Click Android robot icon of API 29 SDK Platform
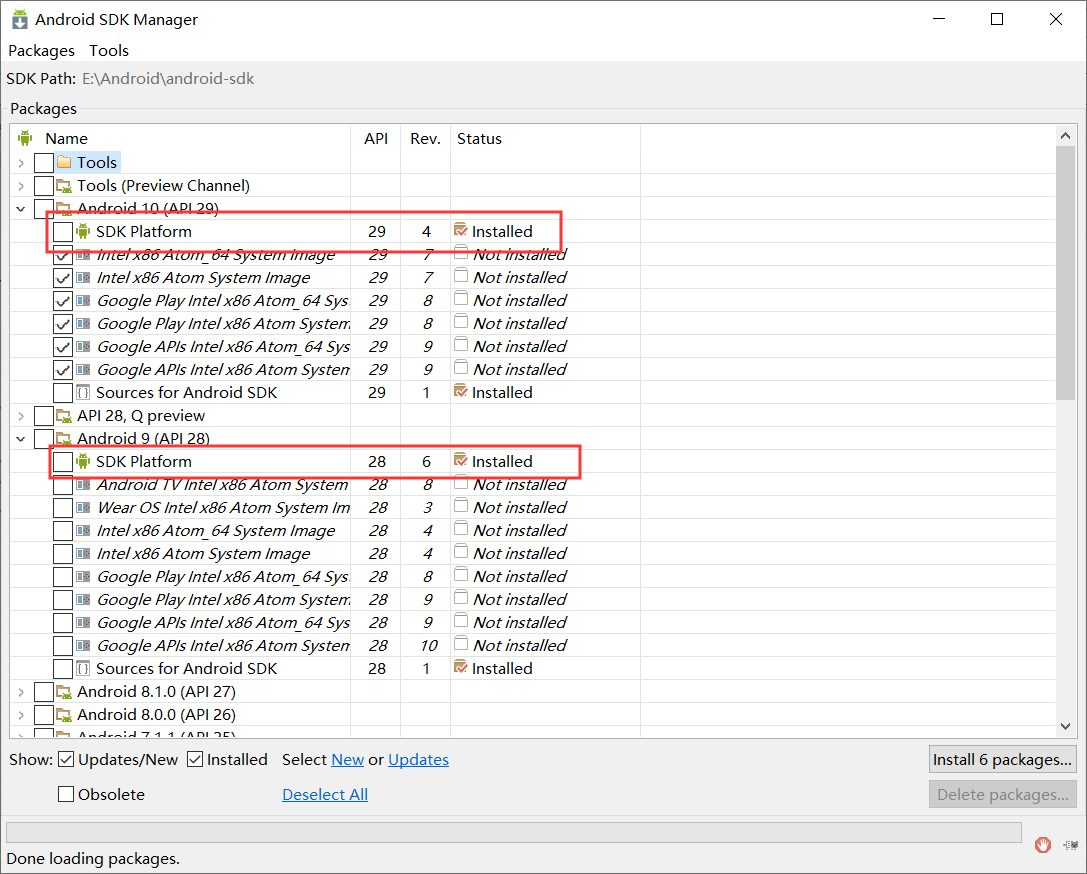 (83, 231)
